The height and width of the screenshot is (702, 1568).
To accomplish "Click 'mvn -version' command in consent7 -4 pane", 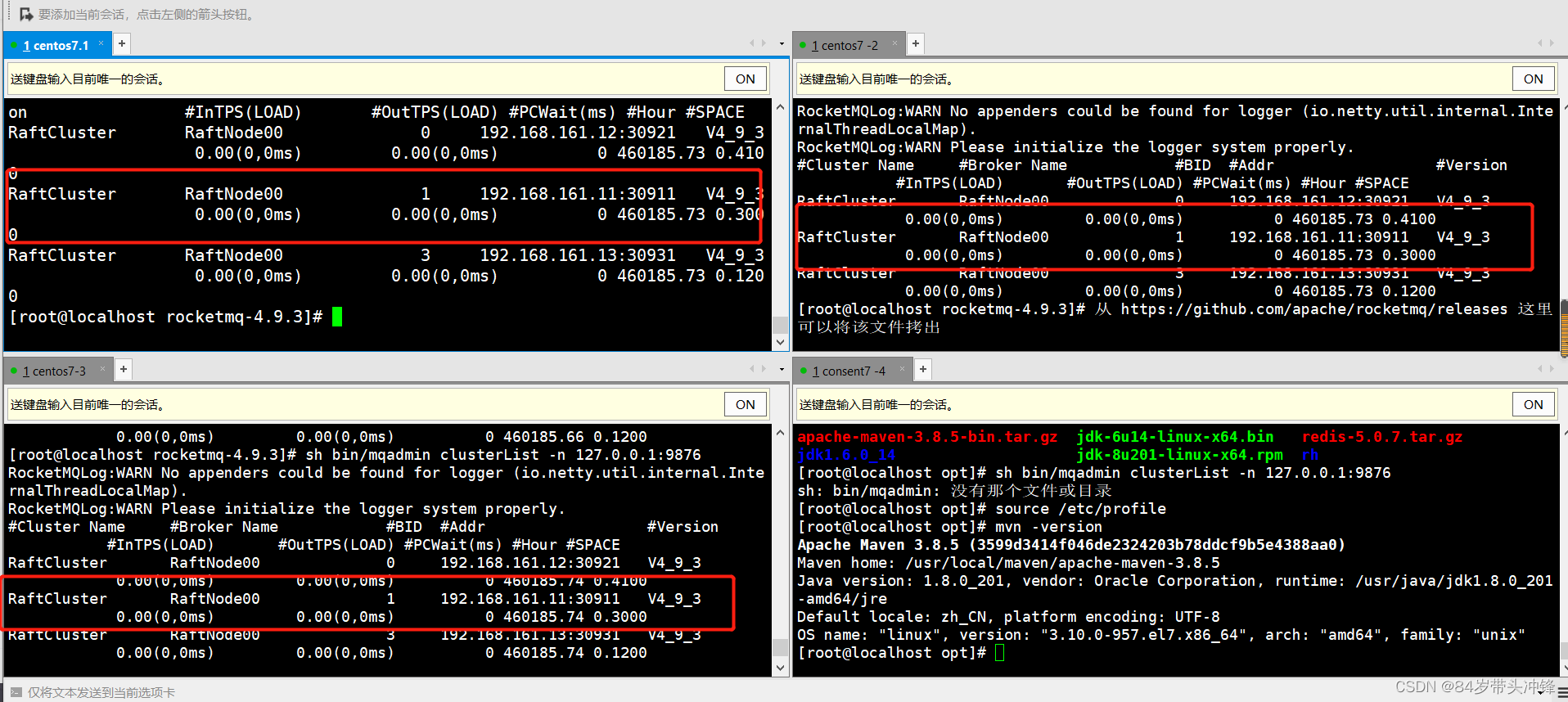I will click(1048, 527).
